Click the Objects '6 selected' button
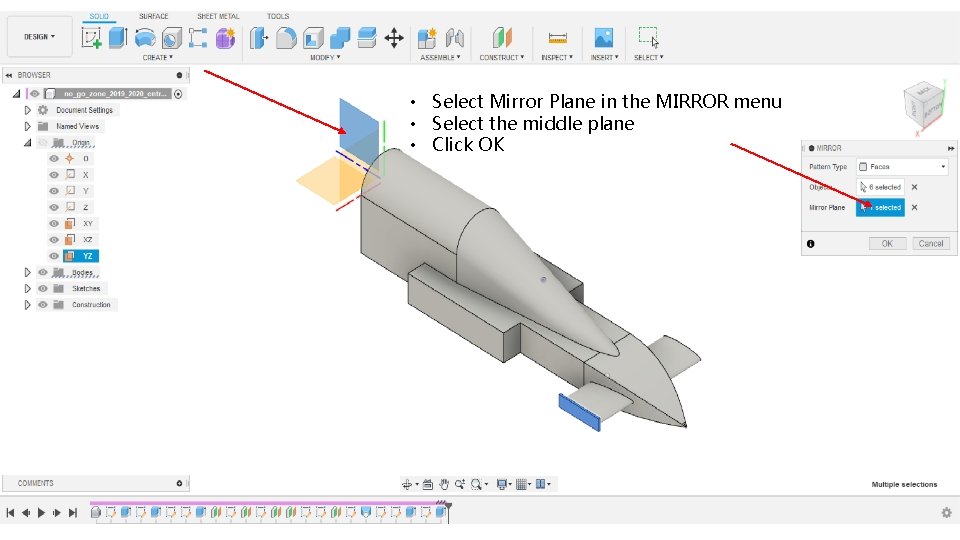 pos(880,187)
